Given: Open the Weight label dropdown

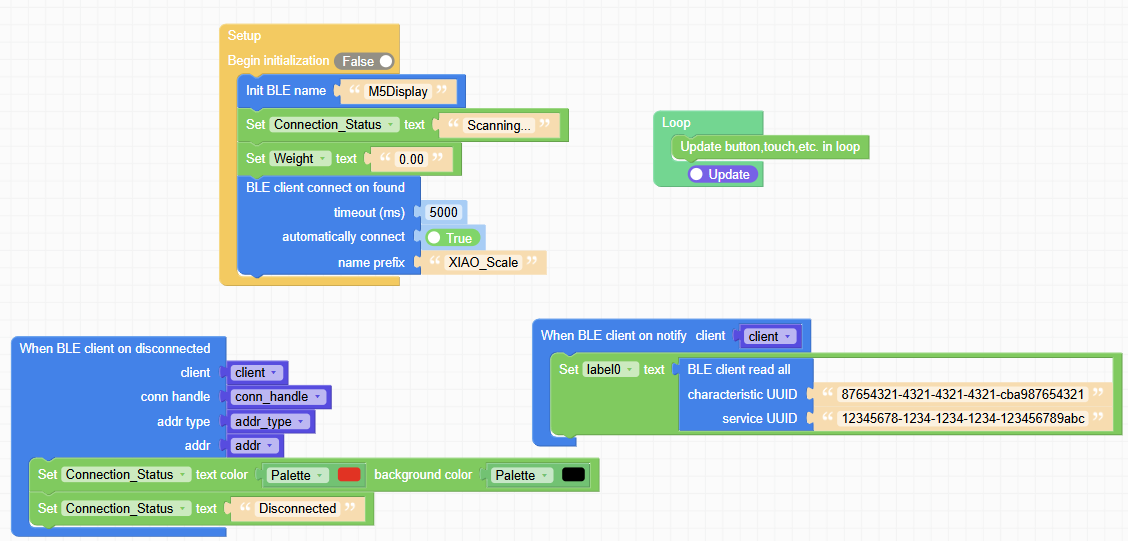Looking at the screenshot, I should point(300,159).
